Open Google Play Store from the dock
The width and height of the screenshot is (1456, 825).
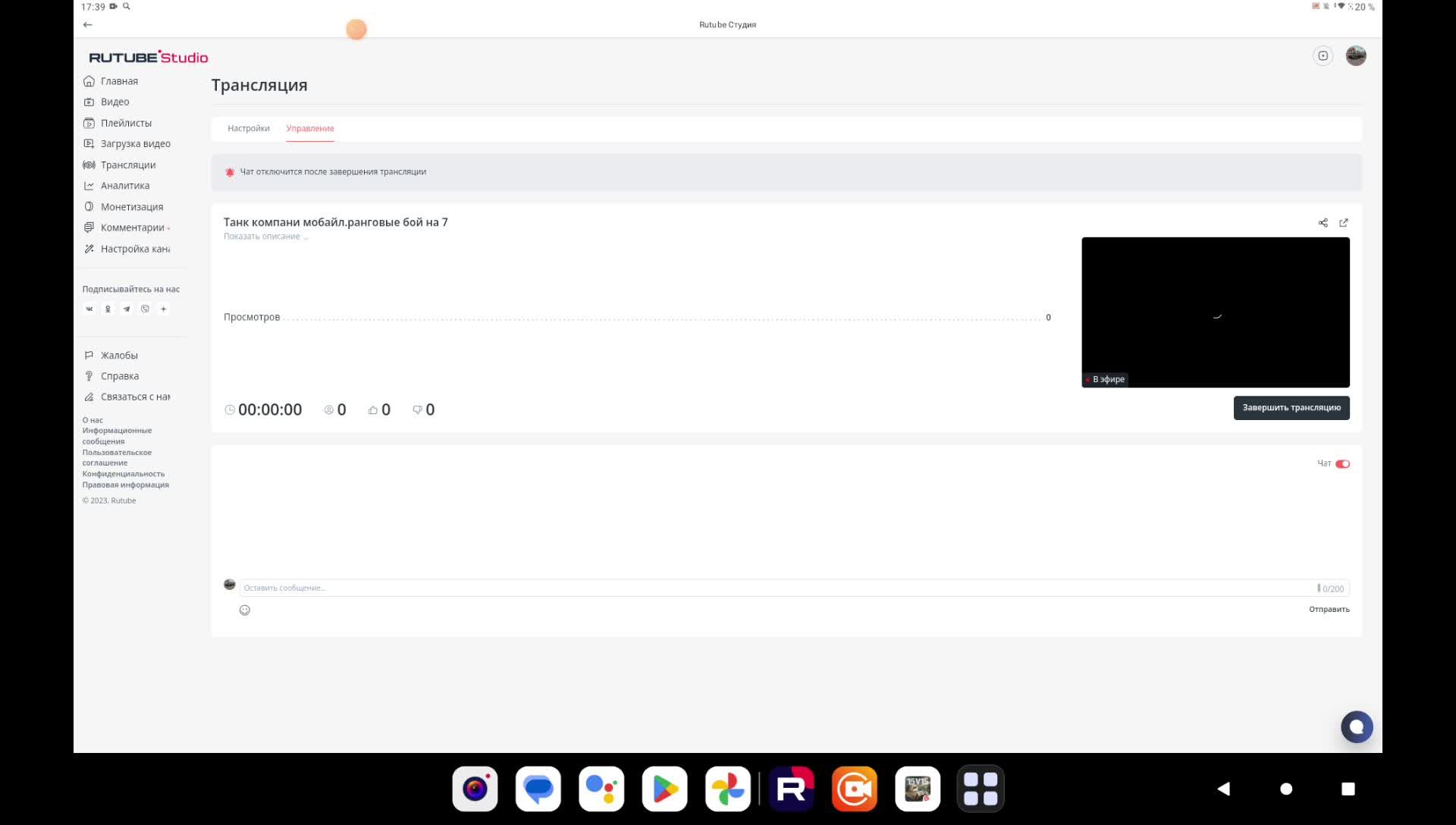[x=664, y=789]
